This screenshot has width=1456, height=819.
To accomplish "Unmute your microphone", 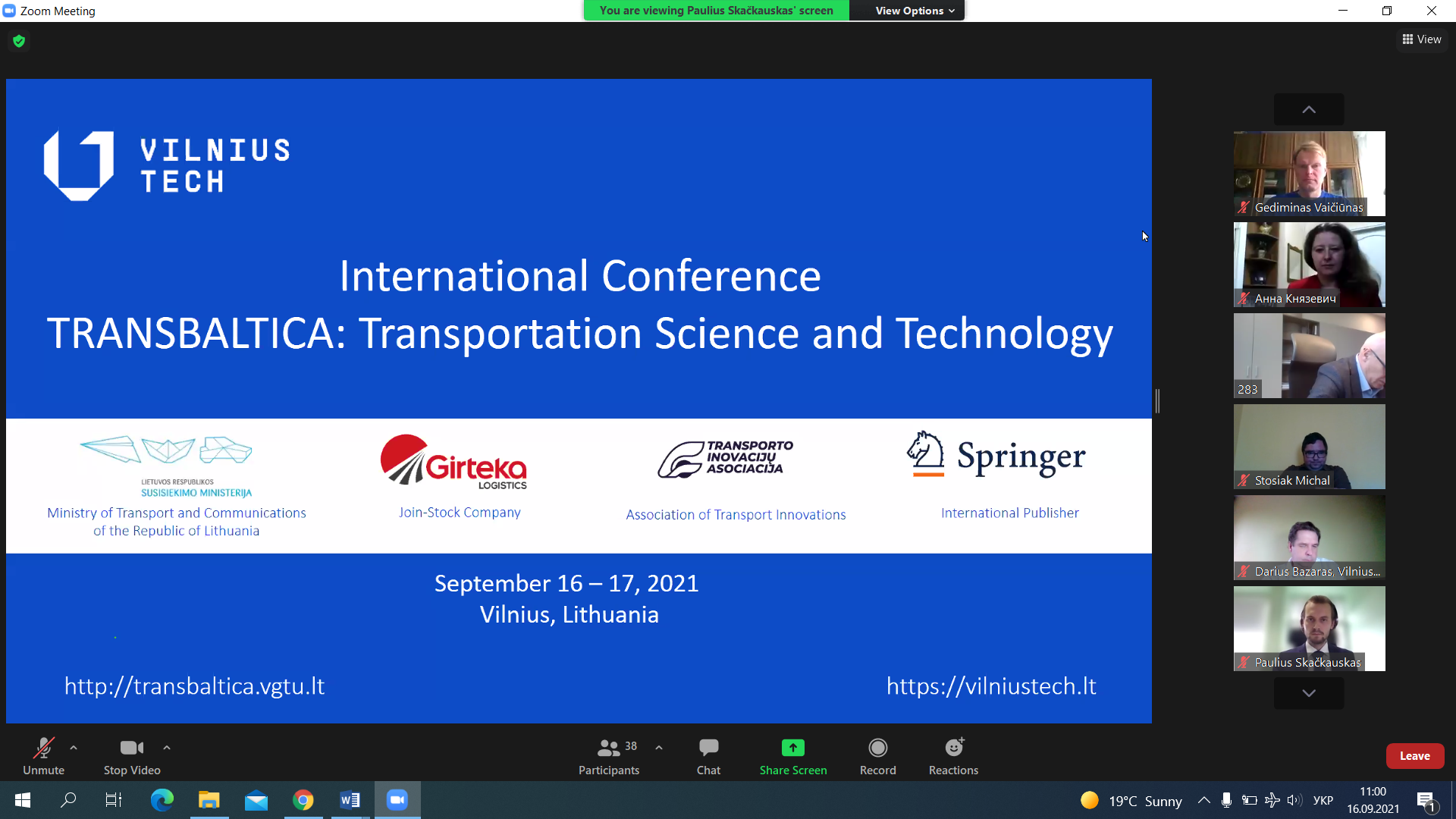I will pos(43,756).
